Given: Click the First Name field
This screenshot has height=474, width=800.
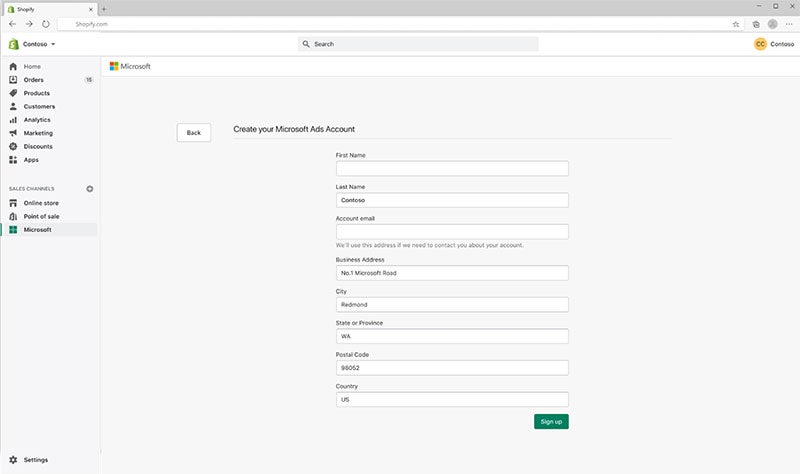Looking at the screenshot, I should coord(452,168).
